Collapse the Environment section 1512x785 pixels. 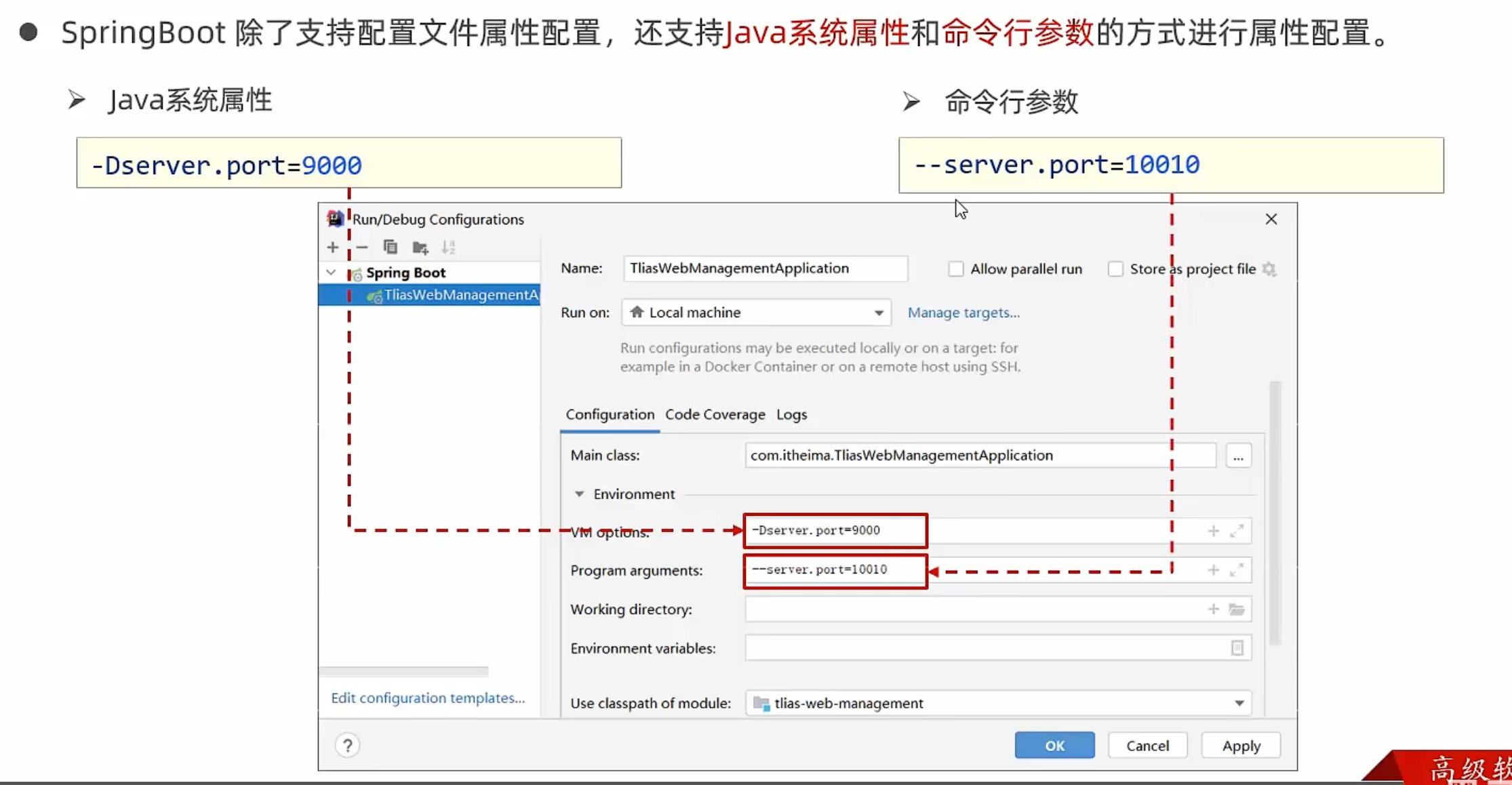pyautogui.click(x=579, y=494)
